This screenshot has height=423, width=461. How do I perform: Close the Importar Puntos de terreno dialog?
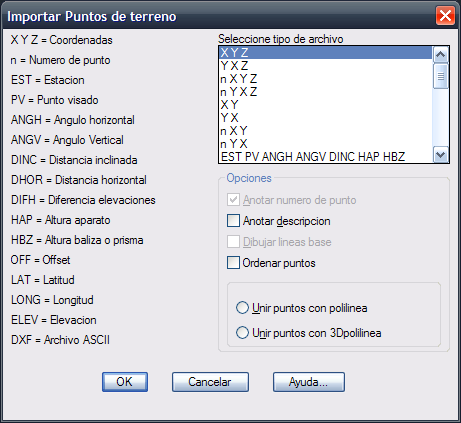[x=445, y=16]
